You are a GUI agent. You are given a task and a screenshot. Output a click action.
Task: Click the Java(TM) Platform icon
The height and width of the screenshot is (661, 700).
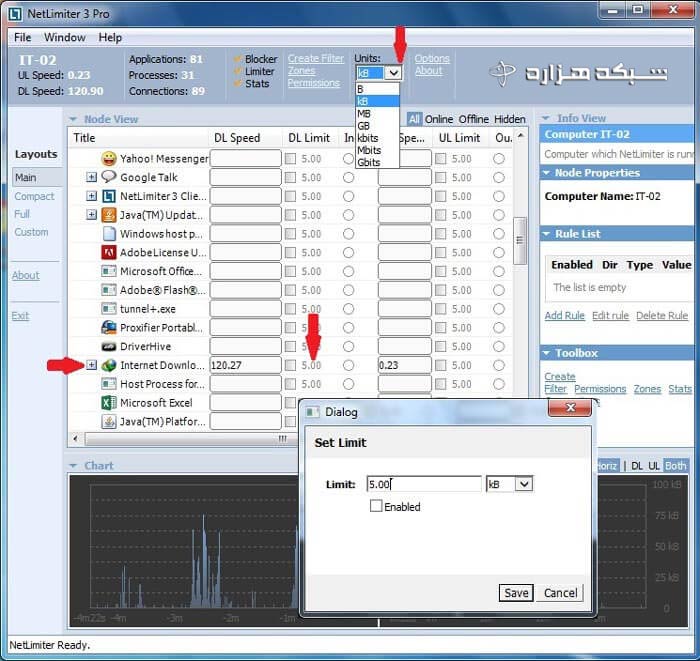tap(108, 421)
